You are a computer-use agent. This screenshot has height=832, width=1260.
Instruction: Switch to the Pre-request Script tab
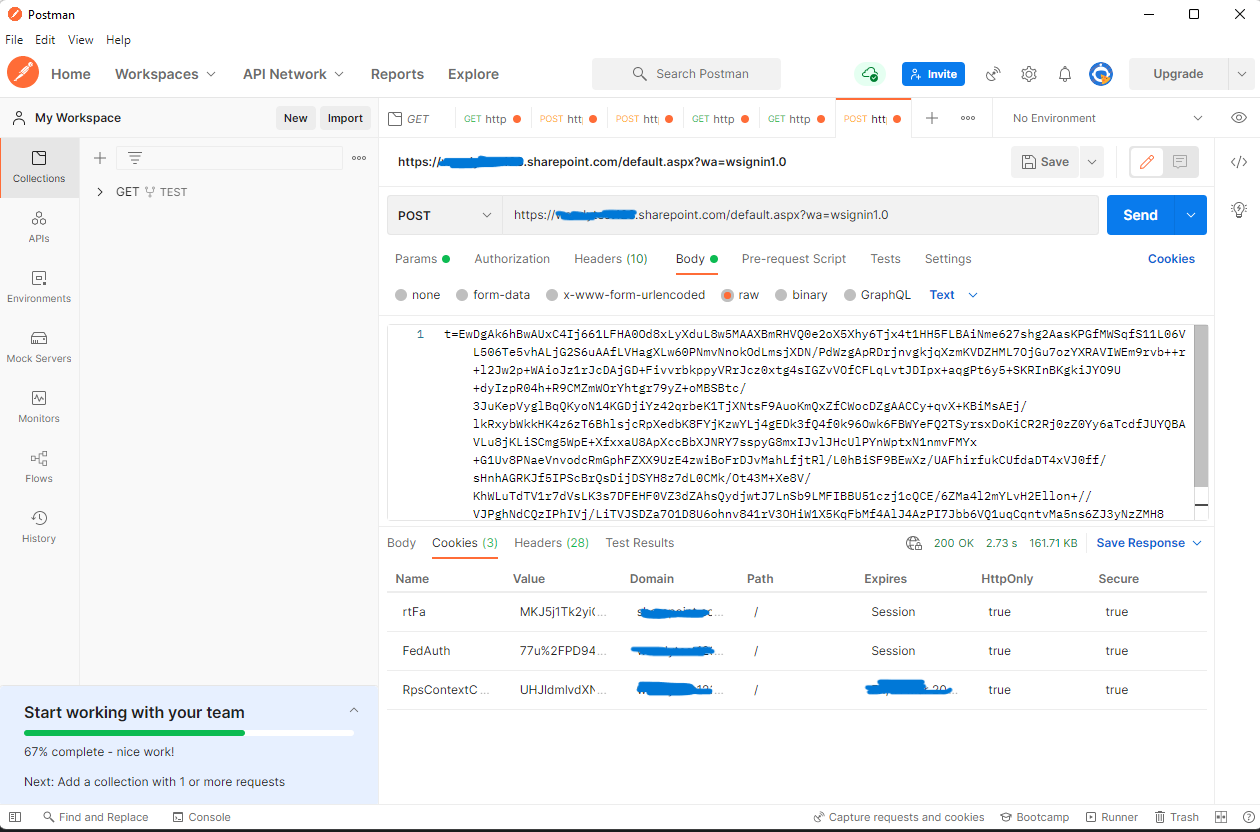pos(794,259)
